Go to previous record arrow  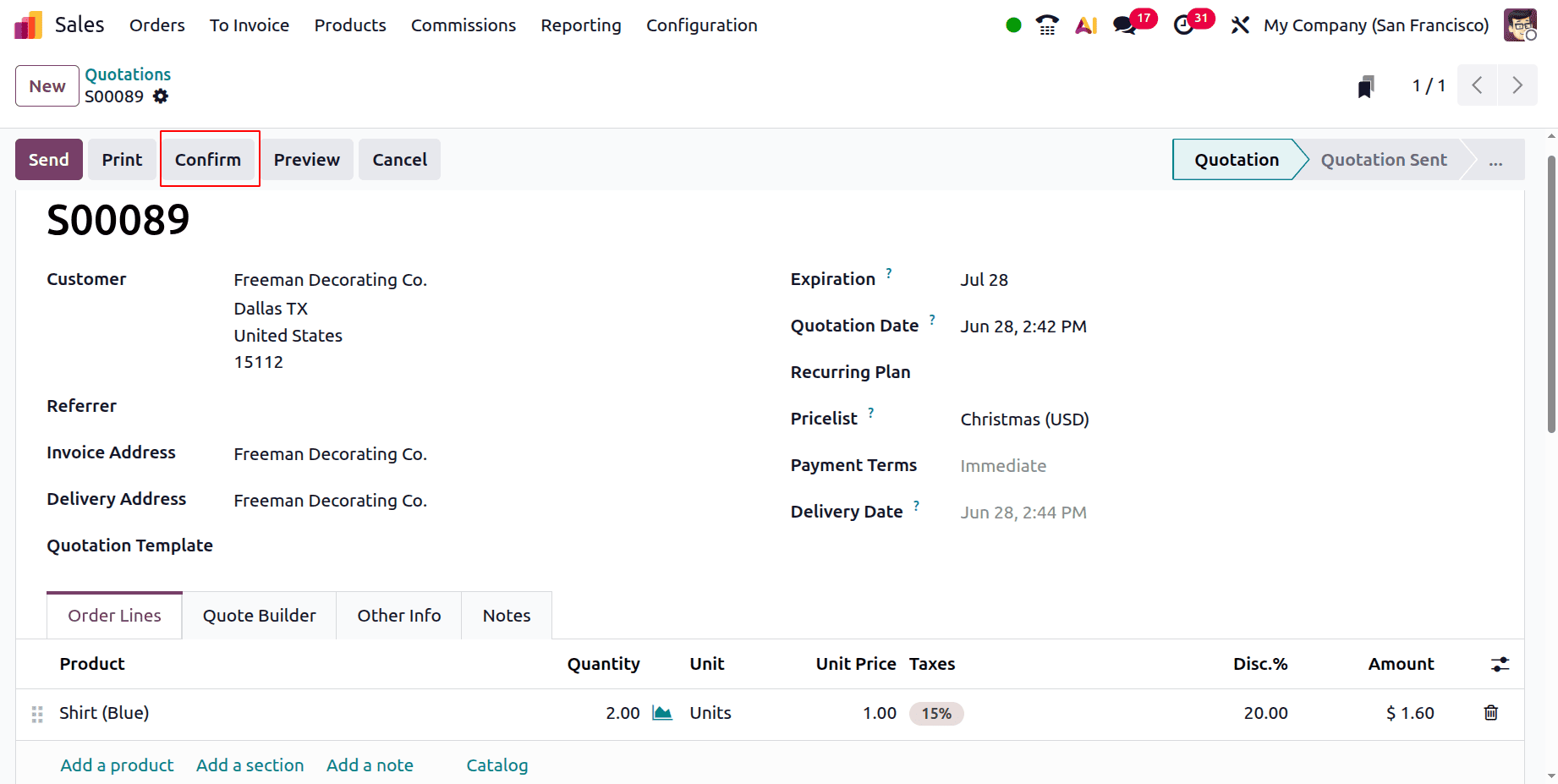[x=1477, y=85]
